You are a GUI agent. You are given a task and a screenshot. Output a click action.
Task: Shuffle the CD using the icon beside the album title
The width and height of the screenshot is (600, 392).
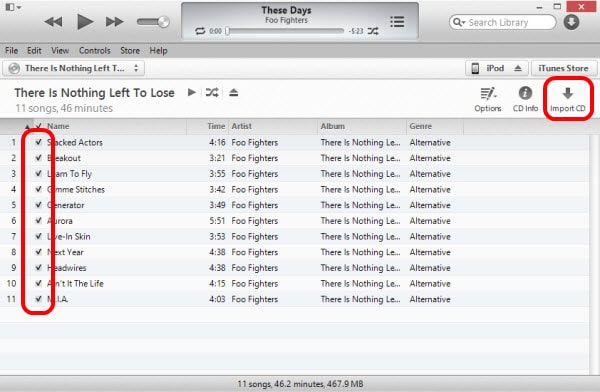[x=212, y=92]
